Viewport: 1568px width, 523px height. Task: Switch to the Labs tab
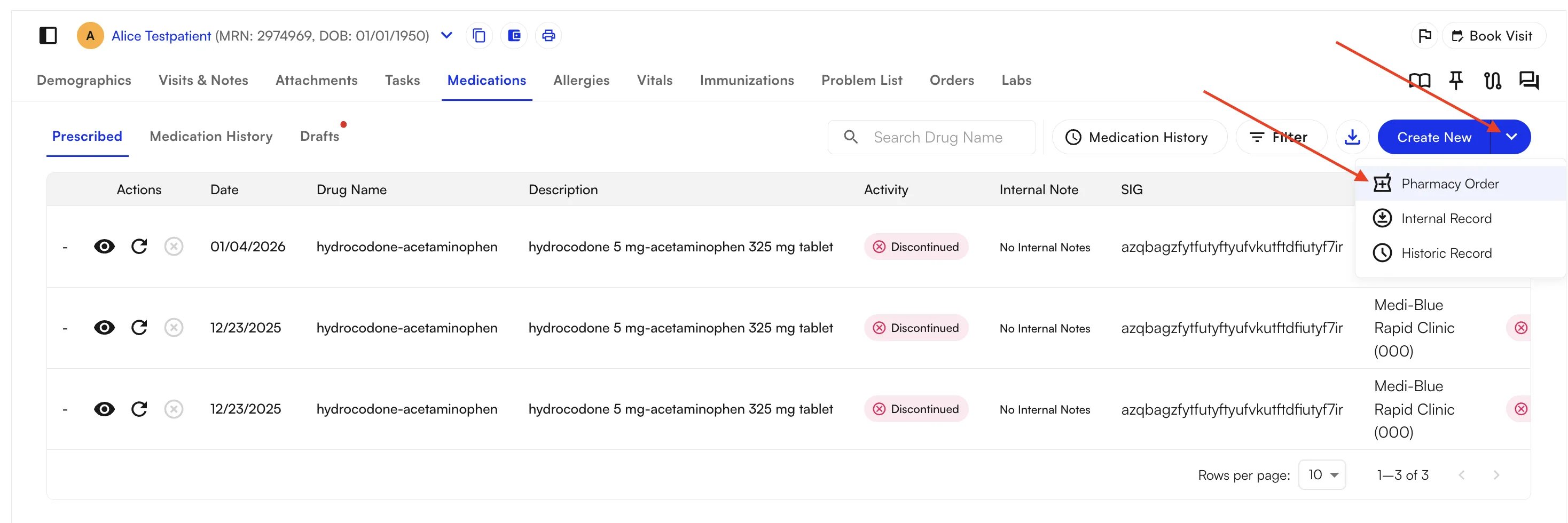(1016, 80)
